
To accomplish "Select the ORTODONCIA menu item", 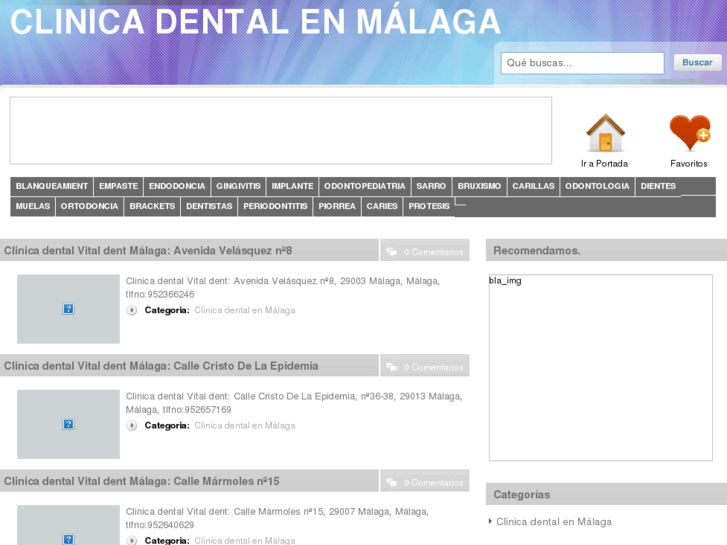I will pyautogui.click(x=89, y=206).
